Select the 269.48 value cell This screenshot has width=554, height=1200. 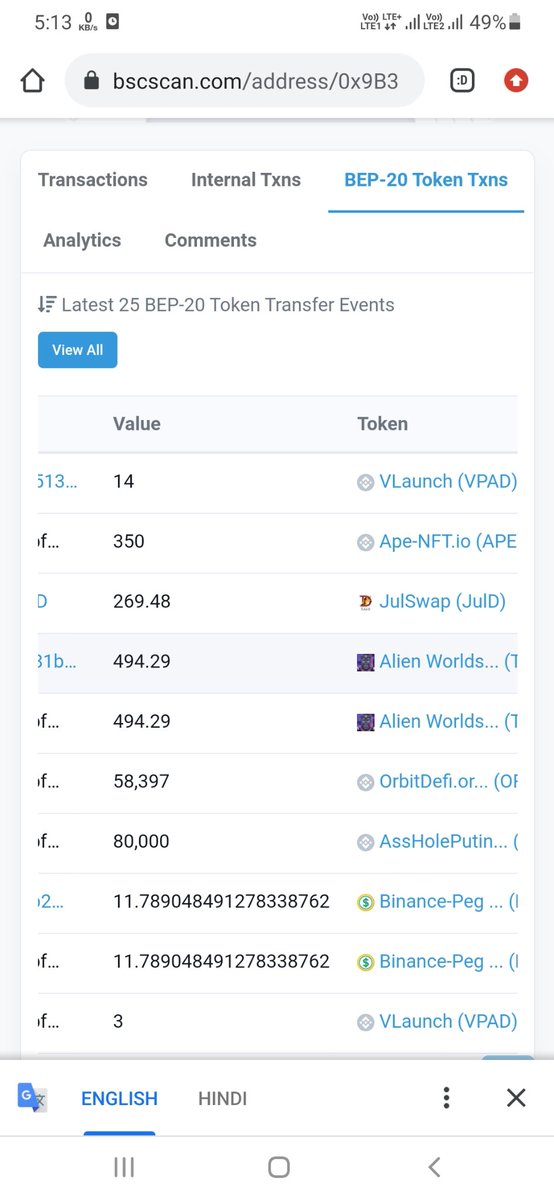(x=142, y=601)
